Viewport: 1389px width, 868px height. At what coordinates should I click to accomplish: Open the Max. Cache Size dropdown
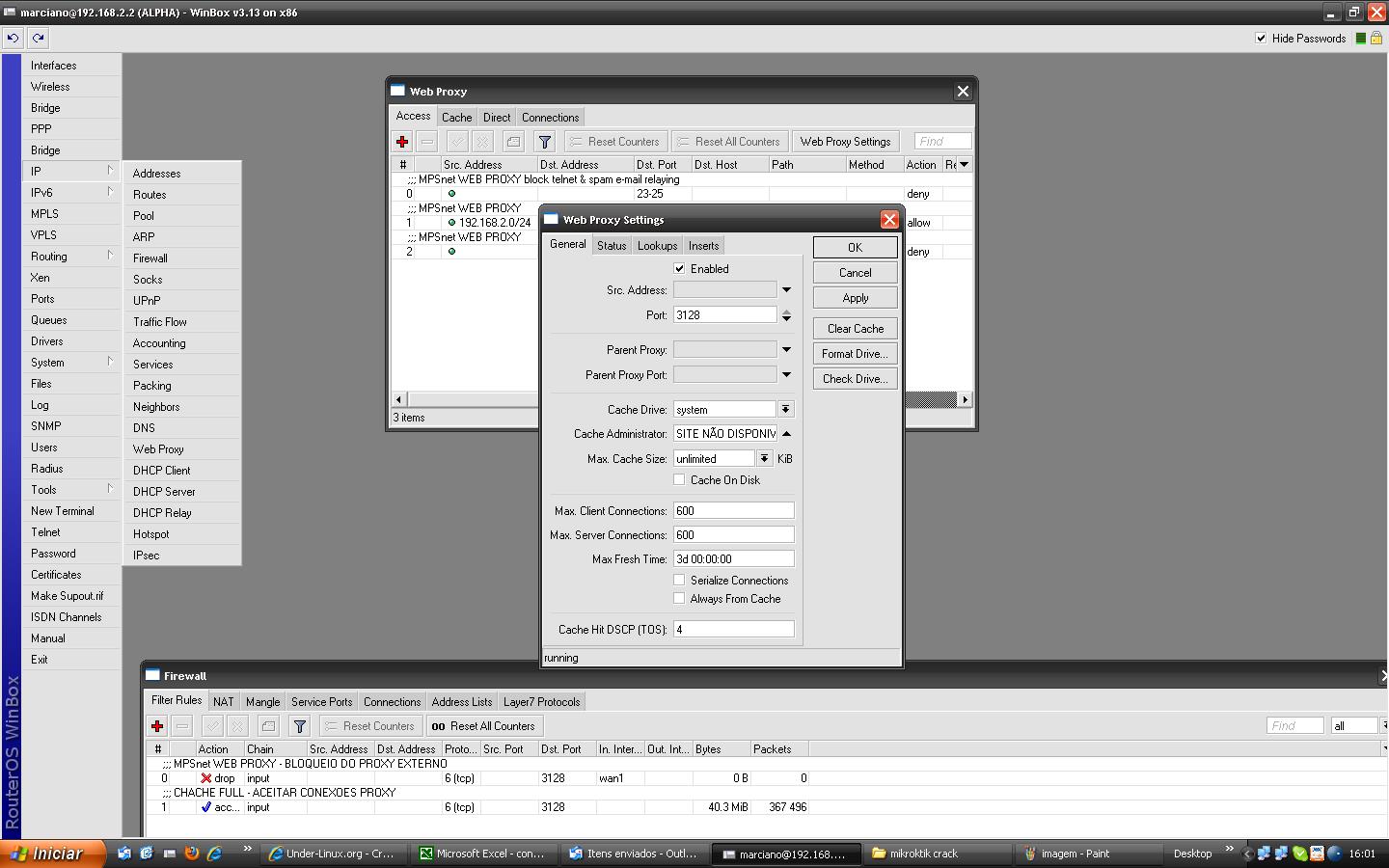(764, 459)
